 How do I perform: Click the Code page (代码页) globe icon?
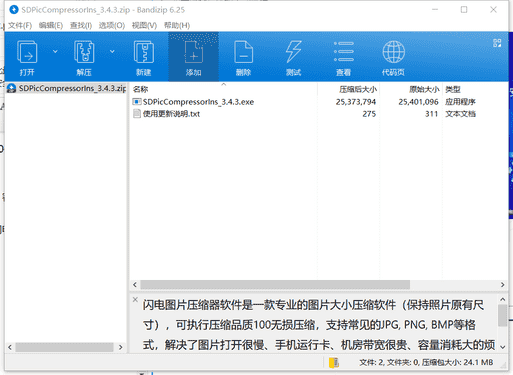click(x=394, y=52)
